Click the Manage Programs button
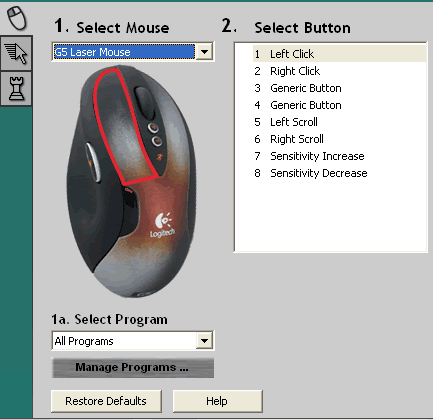 (x=133, y=367)
